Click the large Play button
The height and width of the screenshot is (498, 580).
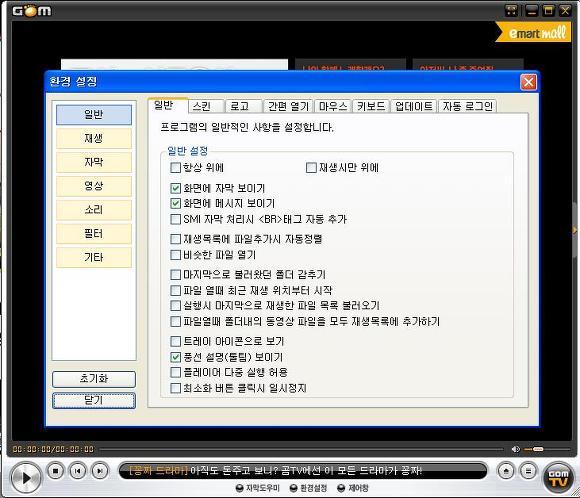(x=25, y=478)
